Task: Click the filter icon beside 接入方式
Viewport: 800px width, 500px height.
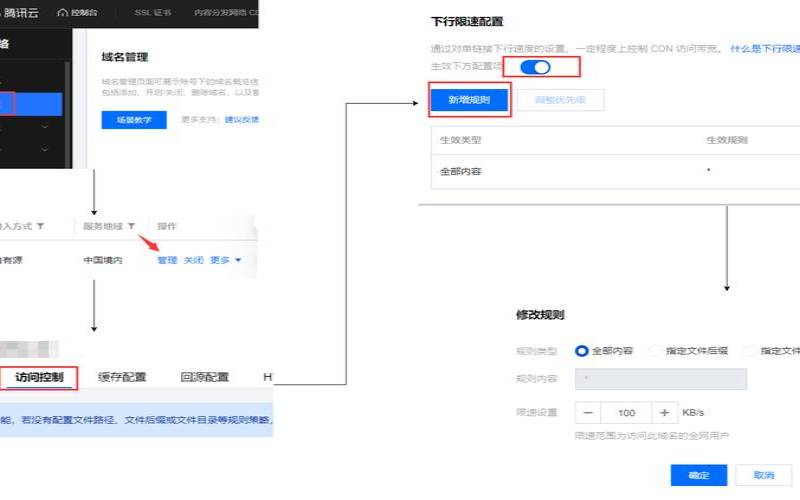Action: pos(40,227)
